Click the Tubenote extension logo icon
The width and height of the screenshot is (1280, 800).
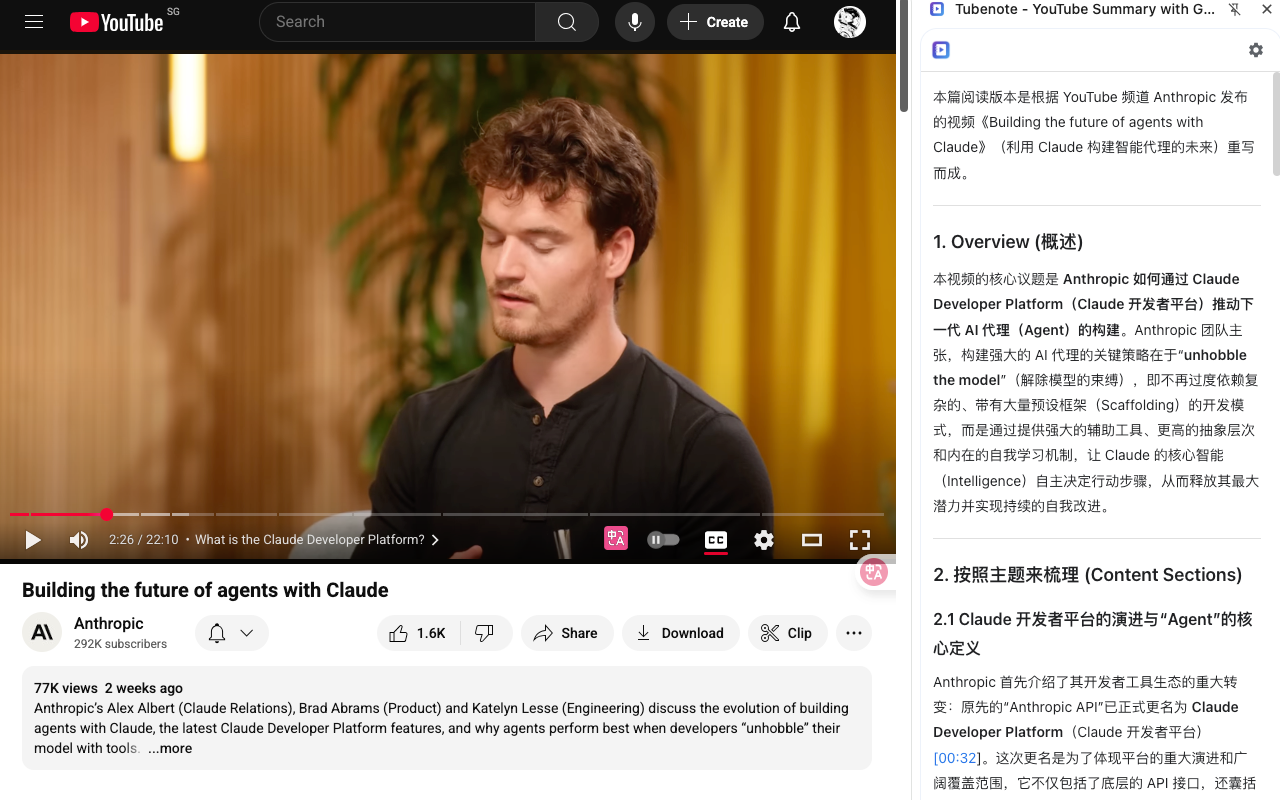(x=940, y=49)
